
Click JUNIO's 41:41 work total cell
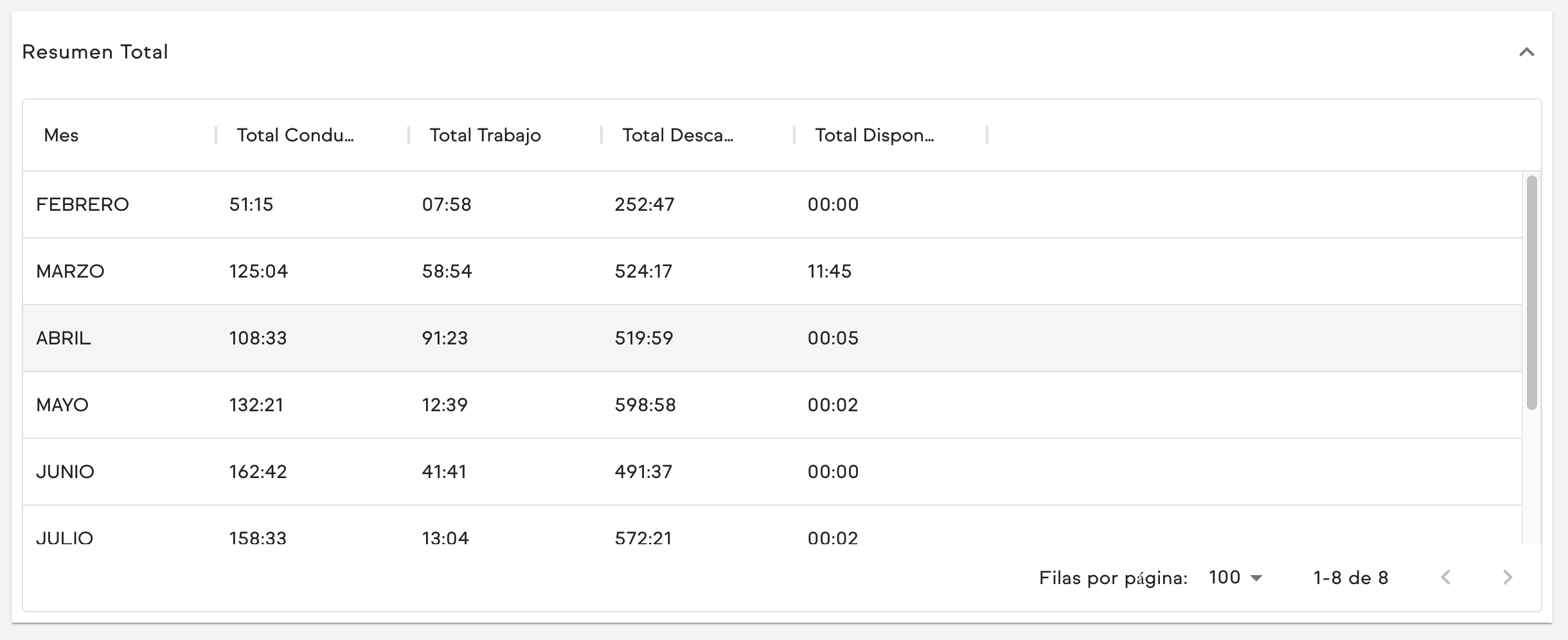click(x=444, y=472)
